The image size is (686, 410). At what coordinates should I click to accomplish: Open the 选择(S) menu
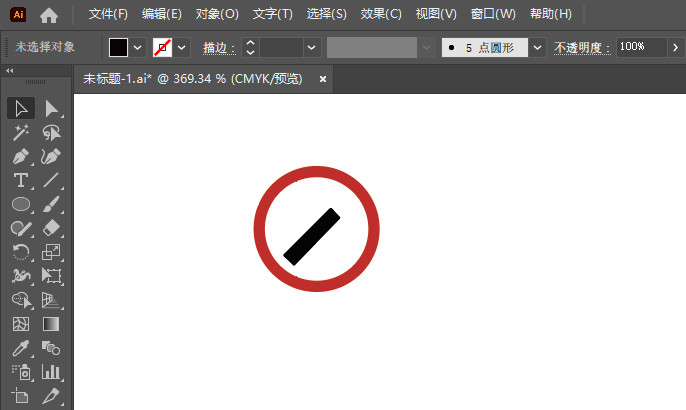click(x=326, y=14)
